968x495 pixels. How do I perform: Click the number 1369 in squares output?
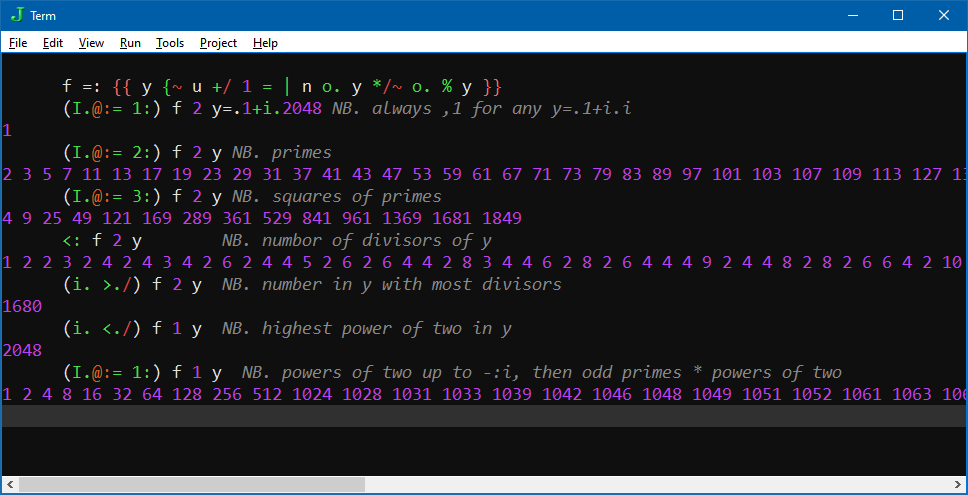click(x=402, y=218)
